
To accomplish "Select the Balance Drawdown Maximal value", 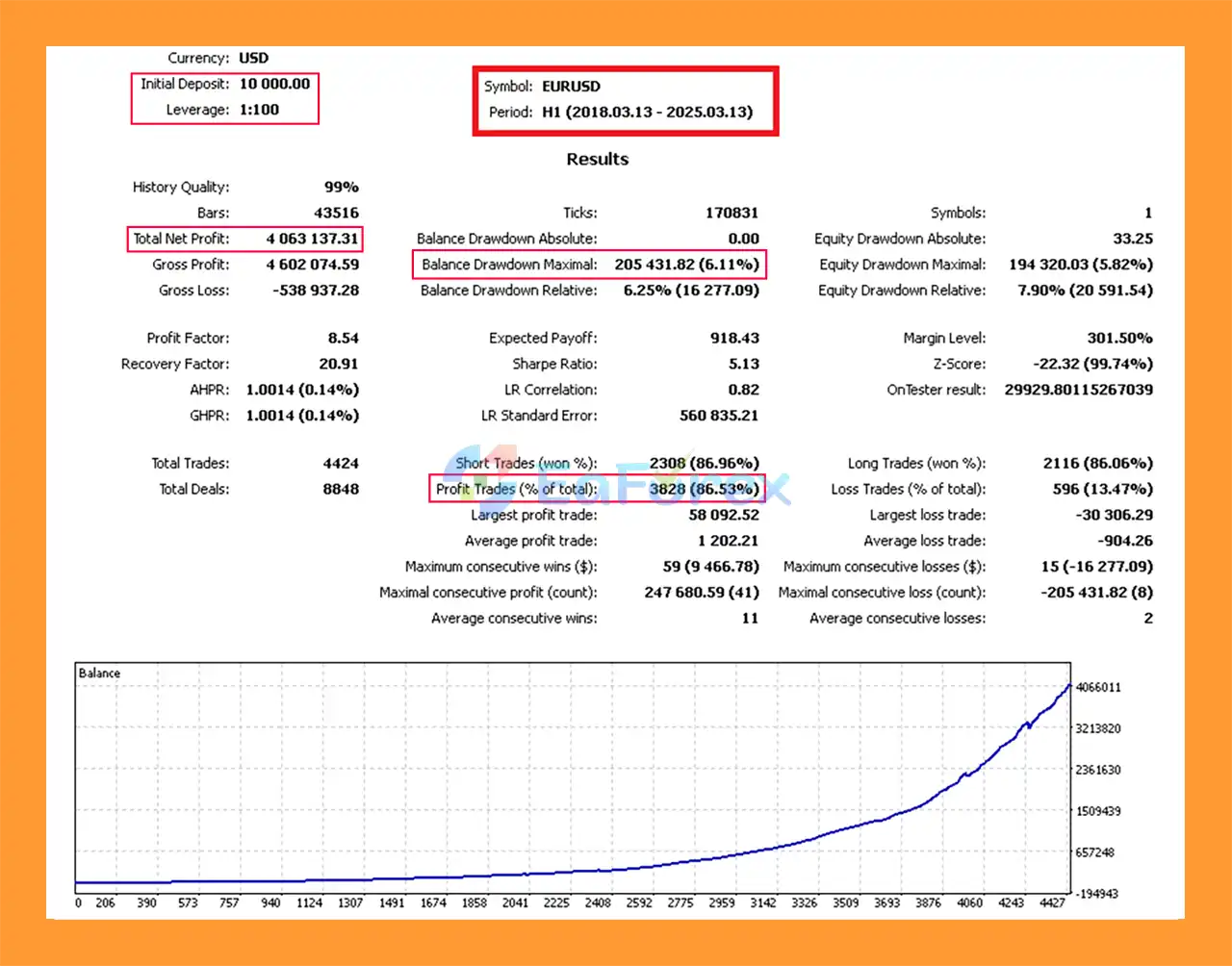I will pos(686,265).
